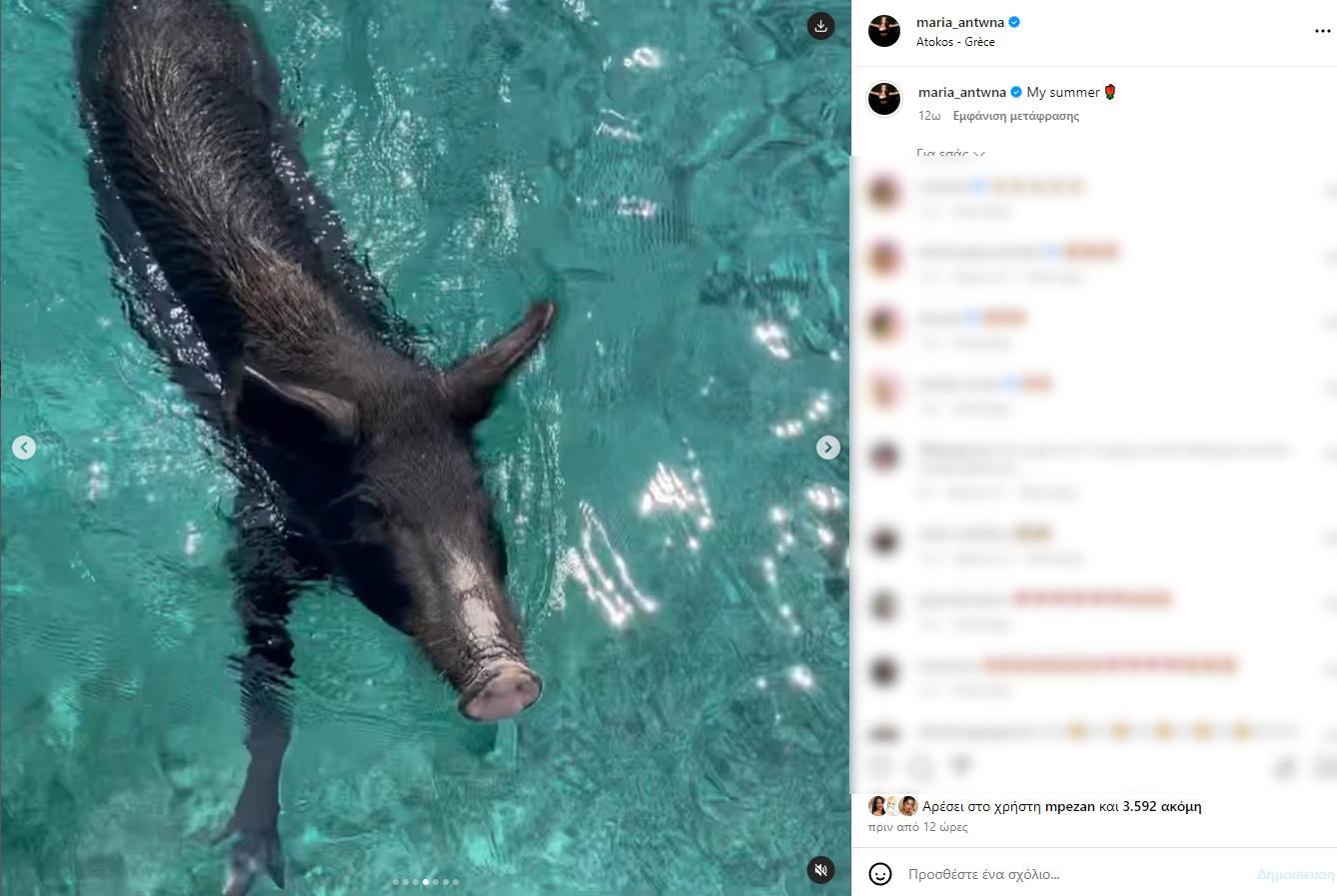Click Εμφάνιση μετάφρασης to show translation
Image resolution: width=1337 pixels, height=896 pixels.
(x=1016, y=116)
